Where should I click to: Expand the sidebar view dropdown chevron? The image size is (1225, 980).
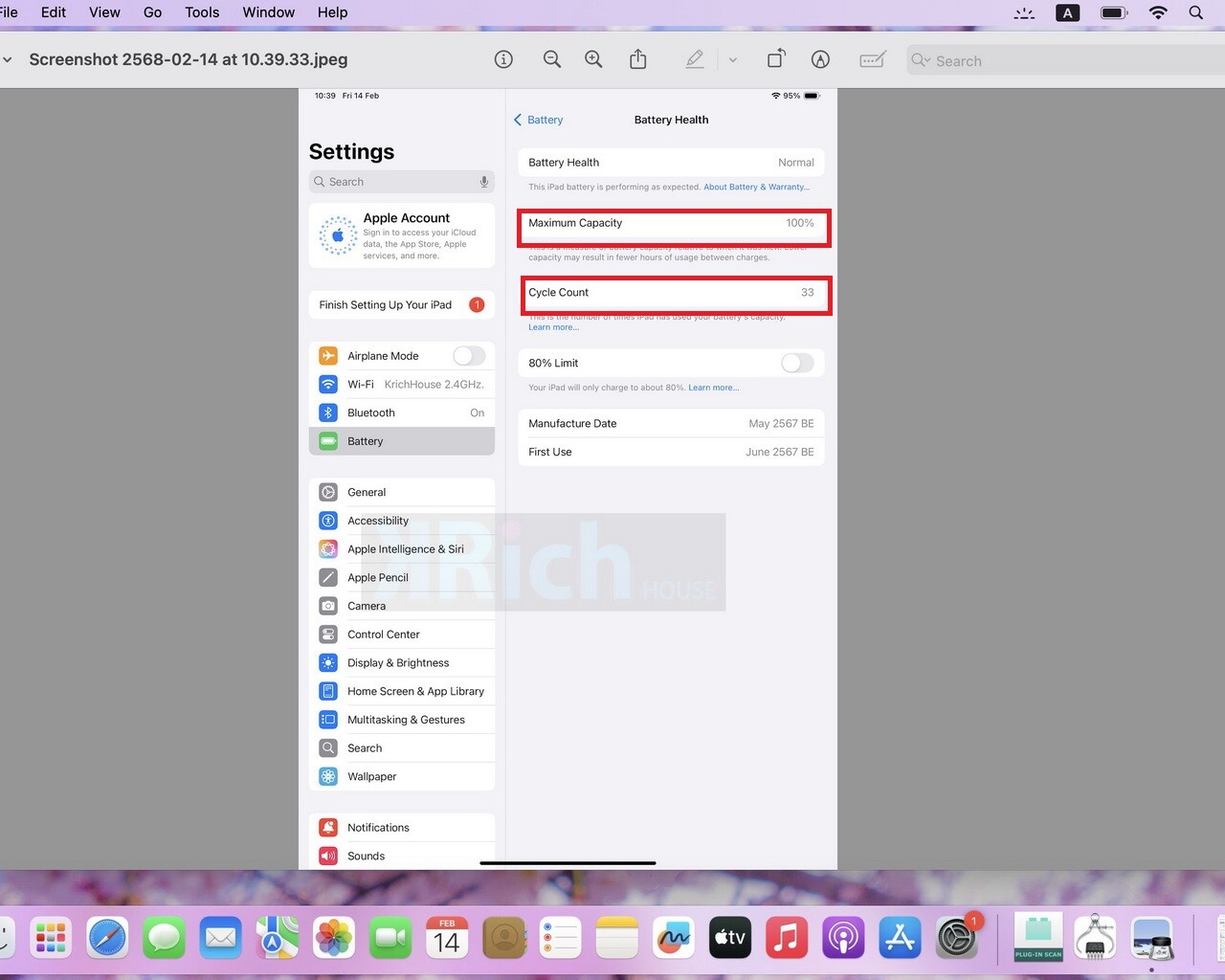pyautogui.click(x=8, y=59)
